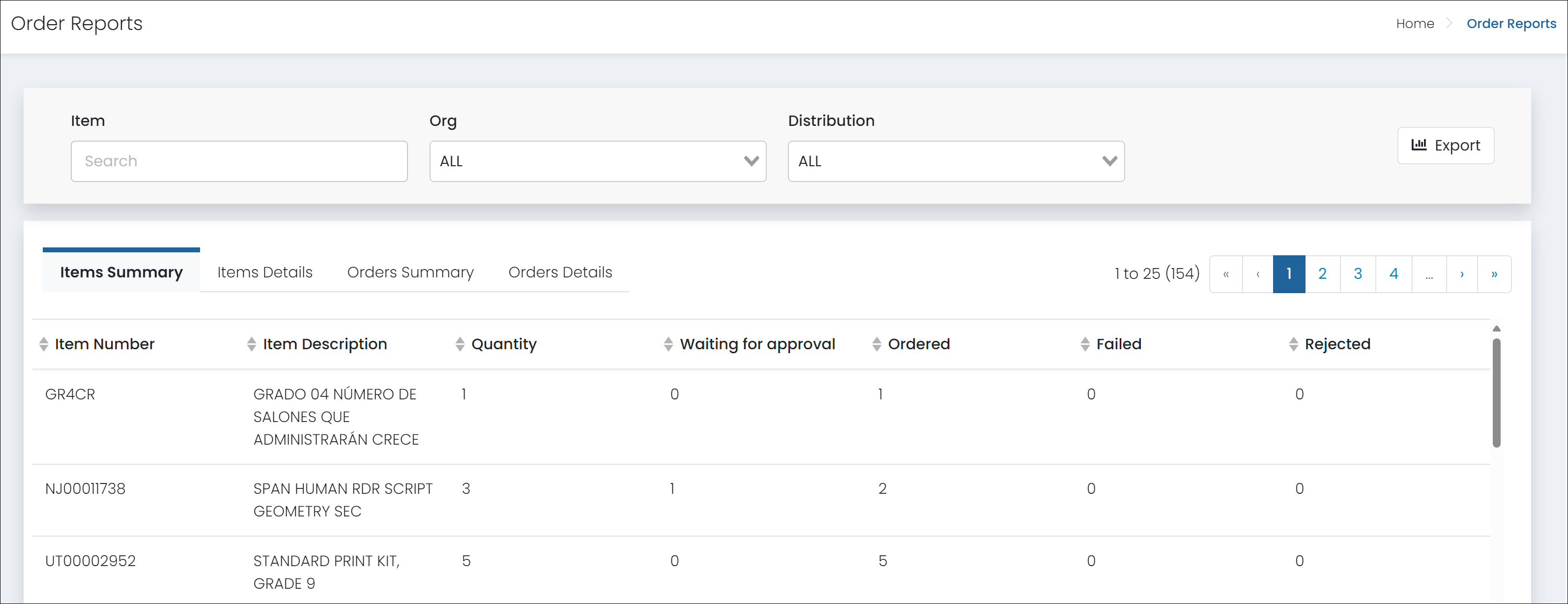Advance to next page with arrow
1568x604 pixels.
pyautogui.click(x=1462, y=273)
